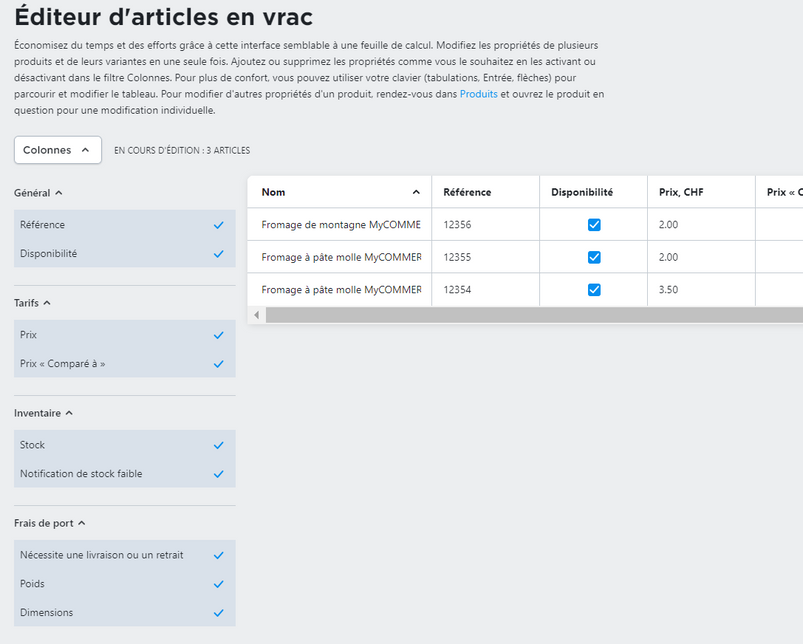Edit price 2.00 for reference 12355
The height and width of the screenshot is (644, 803).
pyautogui.click(x=702, y=257)
